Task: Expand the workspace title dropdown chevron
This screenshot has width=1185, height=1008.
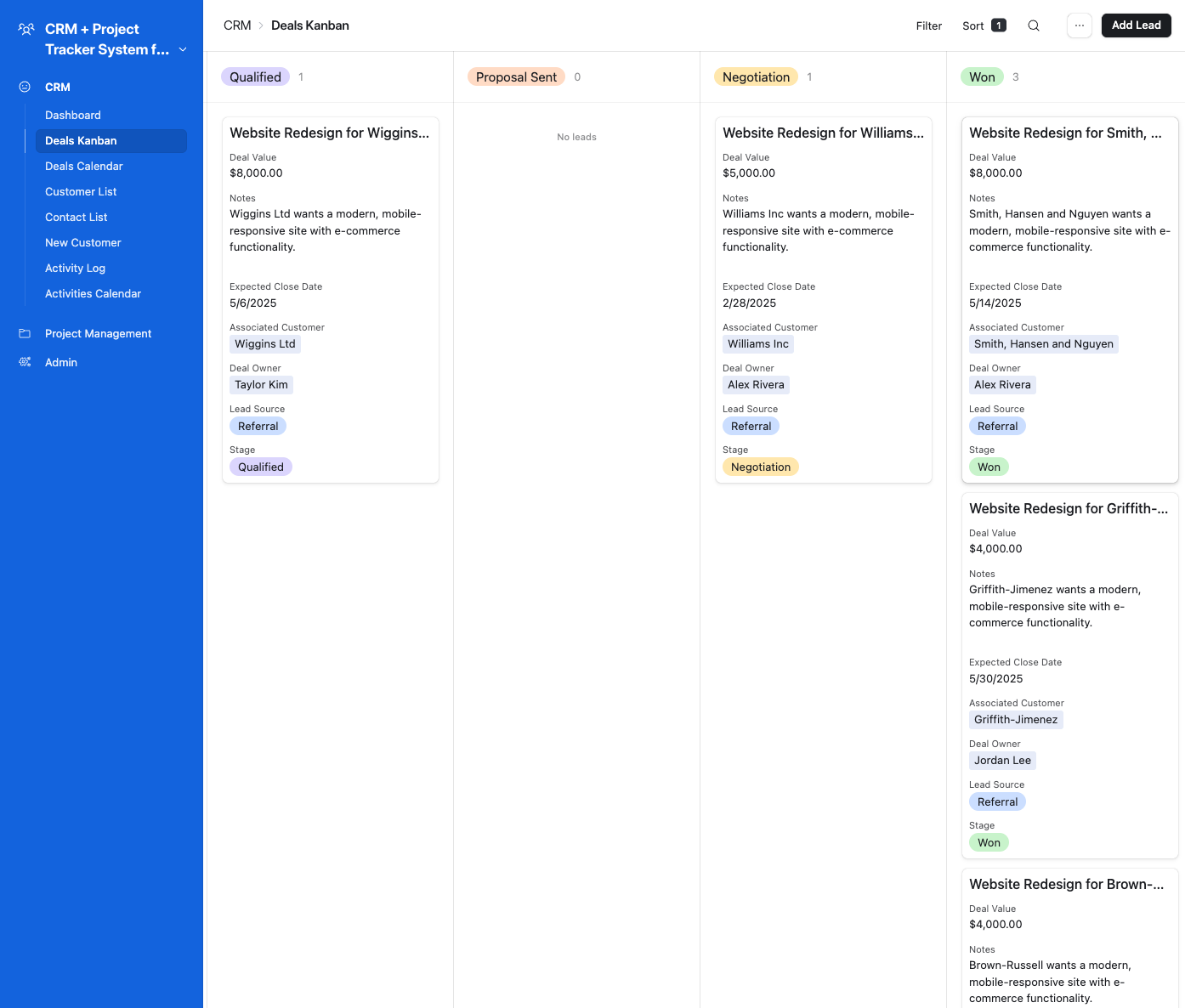Action: coord(183,49)
